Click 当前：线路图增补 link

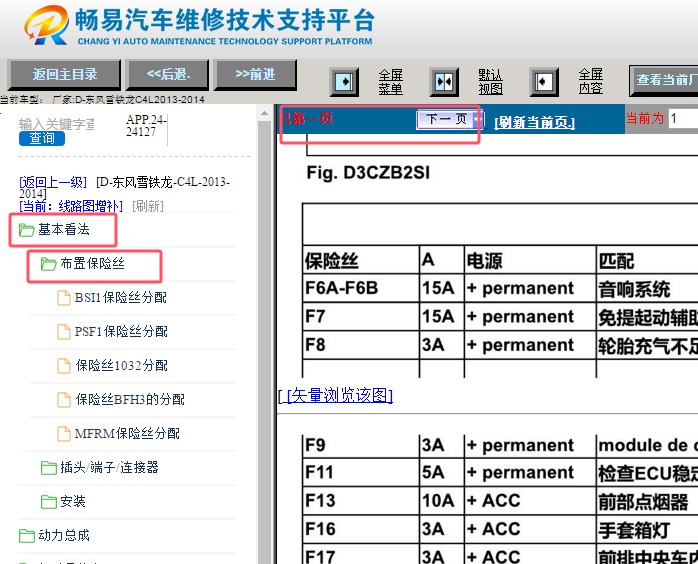pyautogui.click(x=70, y=206)
